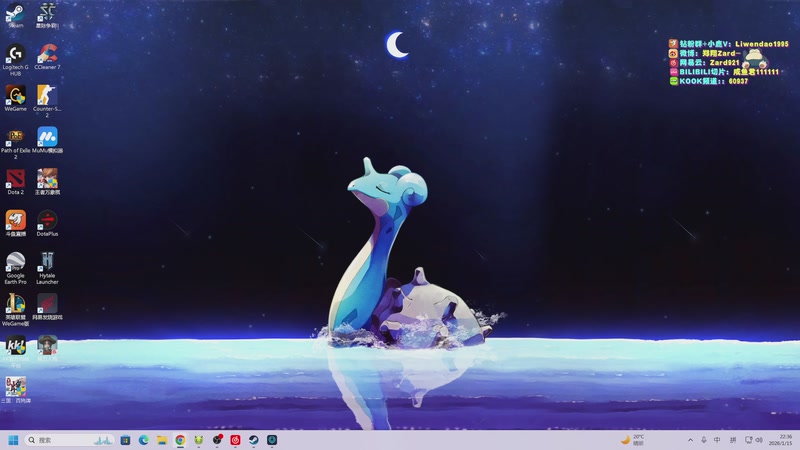This screenshot has height=450, width=800.
Task: Open the volume tray icon
Action: tap(759, 440)
